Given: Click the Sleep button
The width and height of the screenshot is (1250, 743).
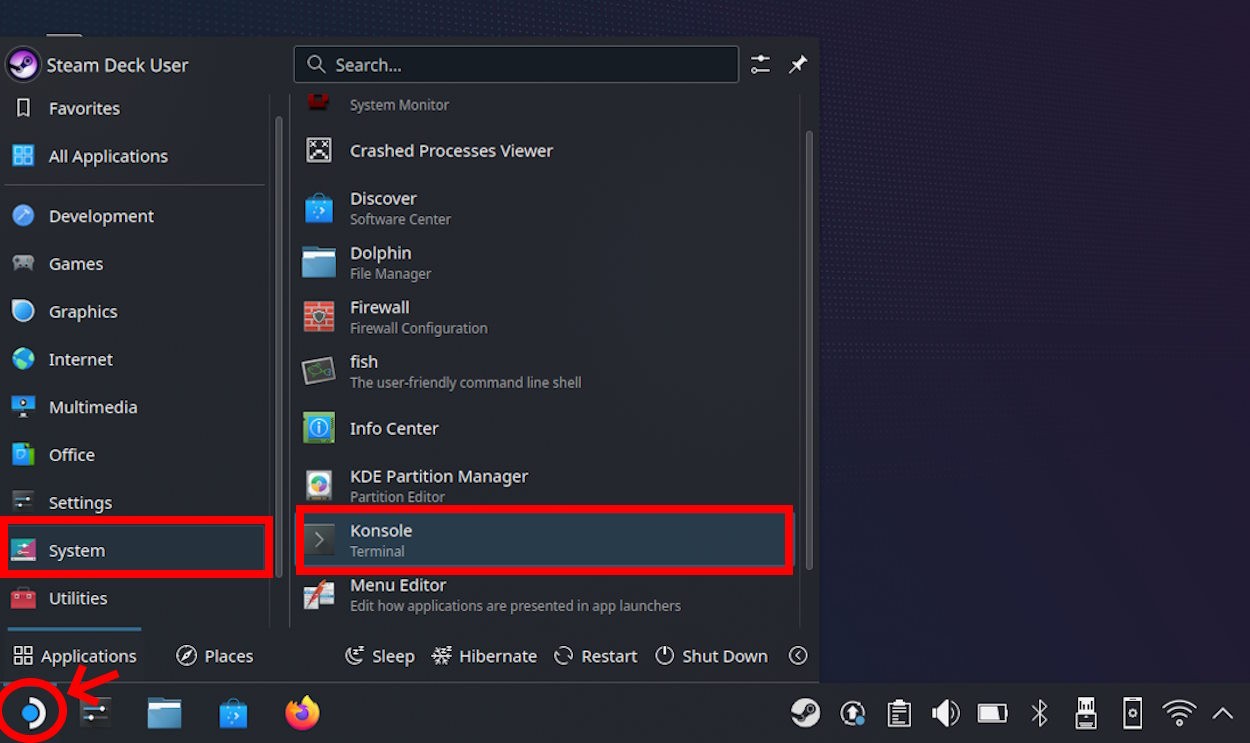Looking at the screenshot, I should (x=379, y=656).
